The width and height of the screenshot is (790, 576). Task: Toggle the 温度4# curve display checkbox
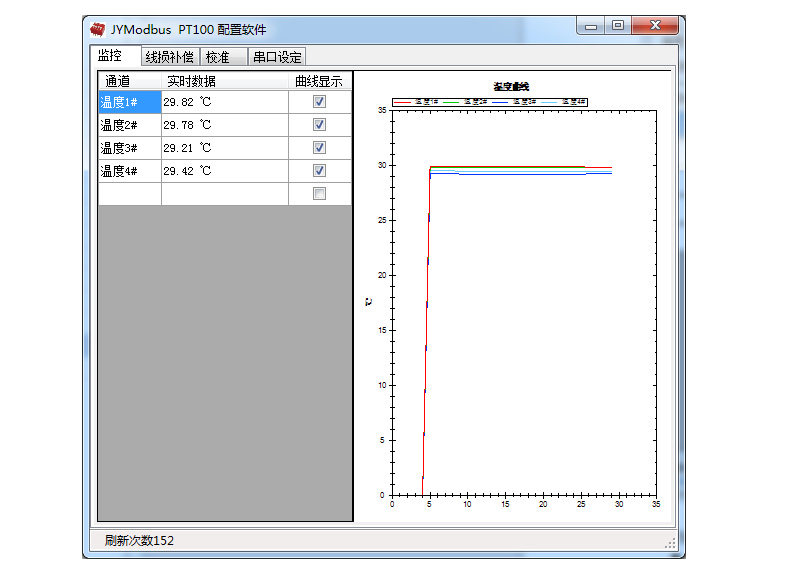(x=319, y=171)
